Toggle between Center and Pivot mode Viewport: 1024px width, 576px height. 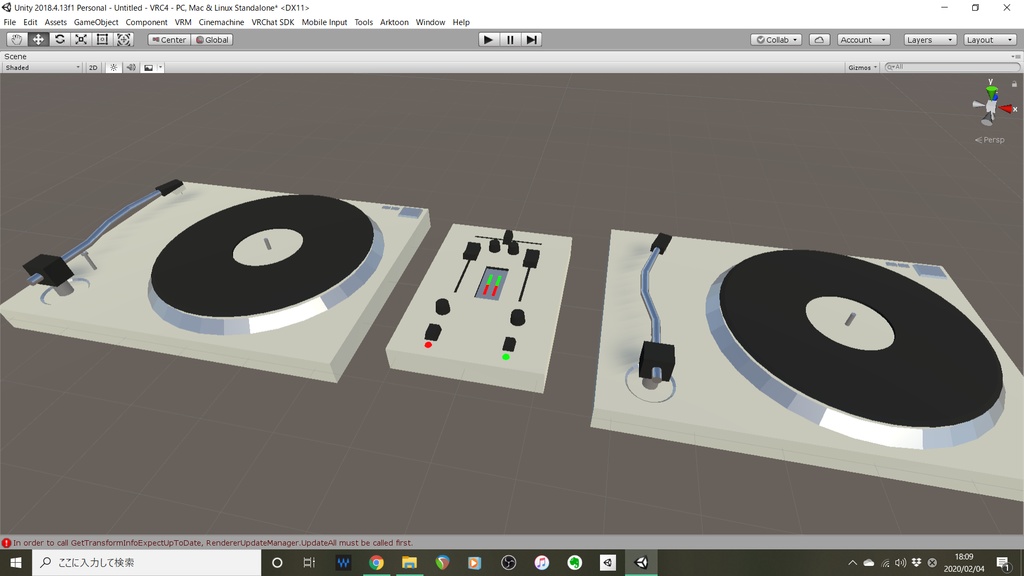click(167, 39)
